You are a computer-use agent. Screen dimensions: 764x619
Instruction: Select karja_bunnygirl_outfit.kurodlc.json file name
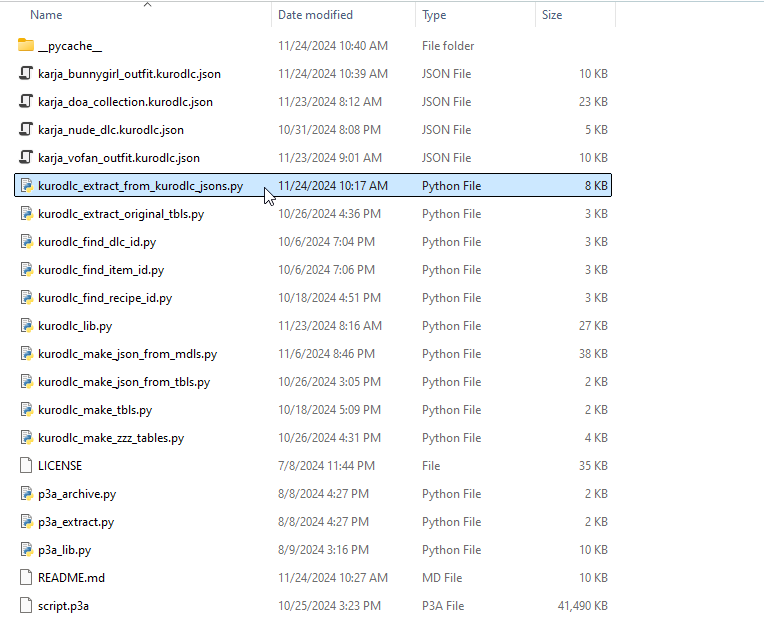click(129, 74)
